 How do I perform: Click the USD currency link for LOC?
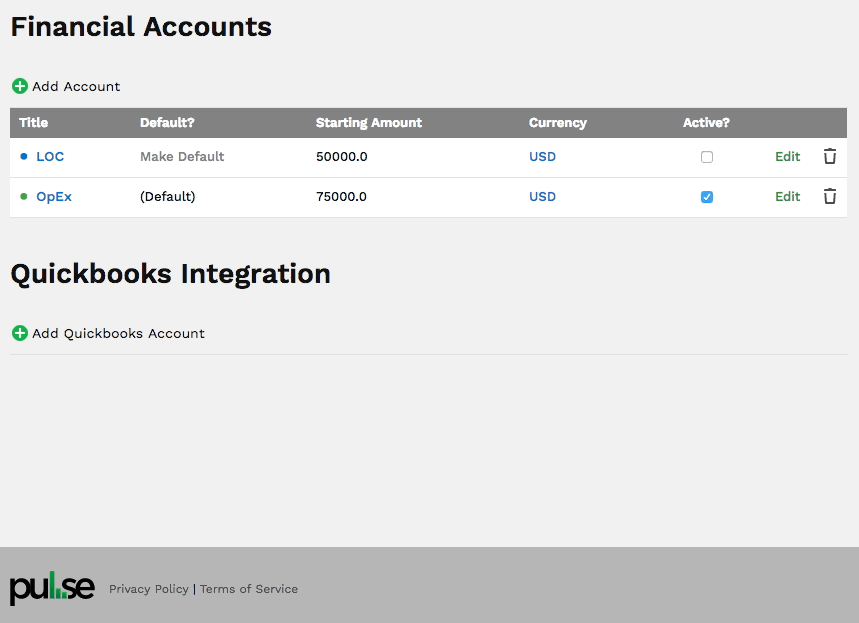542,157
